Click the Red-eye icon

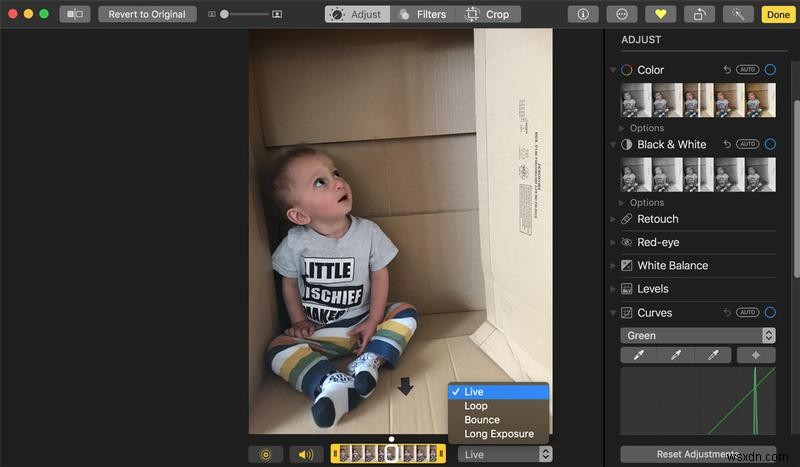[627, 242]
